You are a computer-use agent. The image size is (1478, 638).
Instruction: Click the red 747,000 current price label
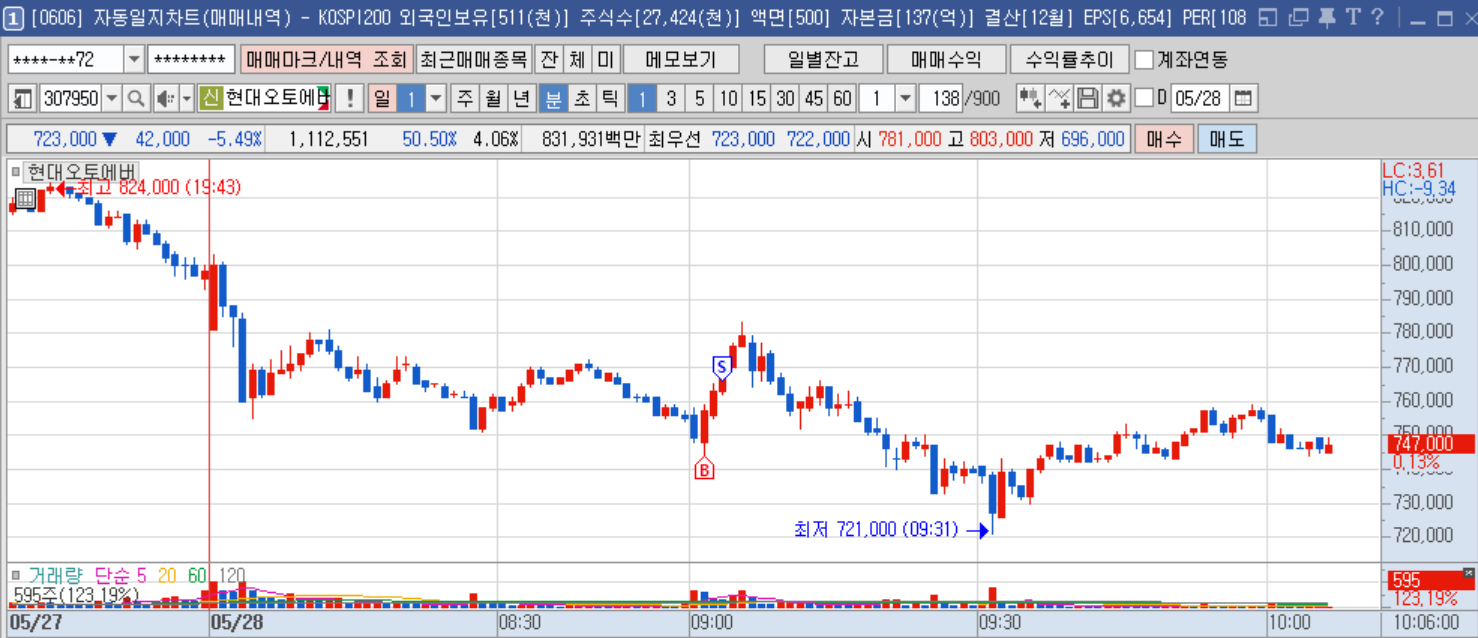pyautogui.click(x=1430, y=444)
